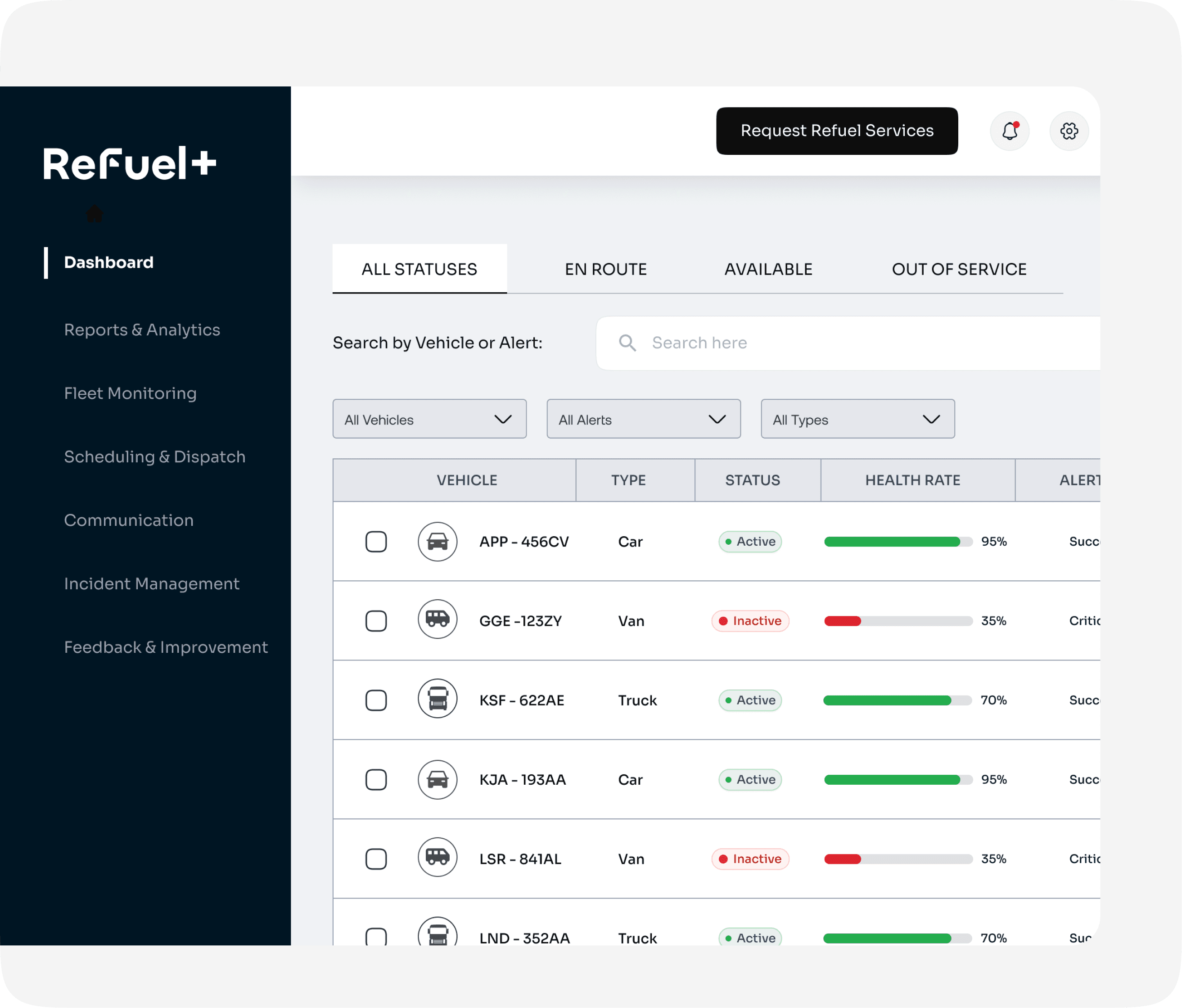
Task: Select the checkbox for KSF - 622AE
Action: click(376, 700)
